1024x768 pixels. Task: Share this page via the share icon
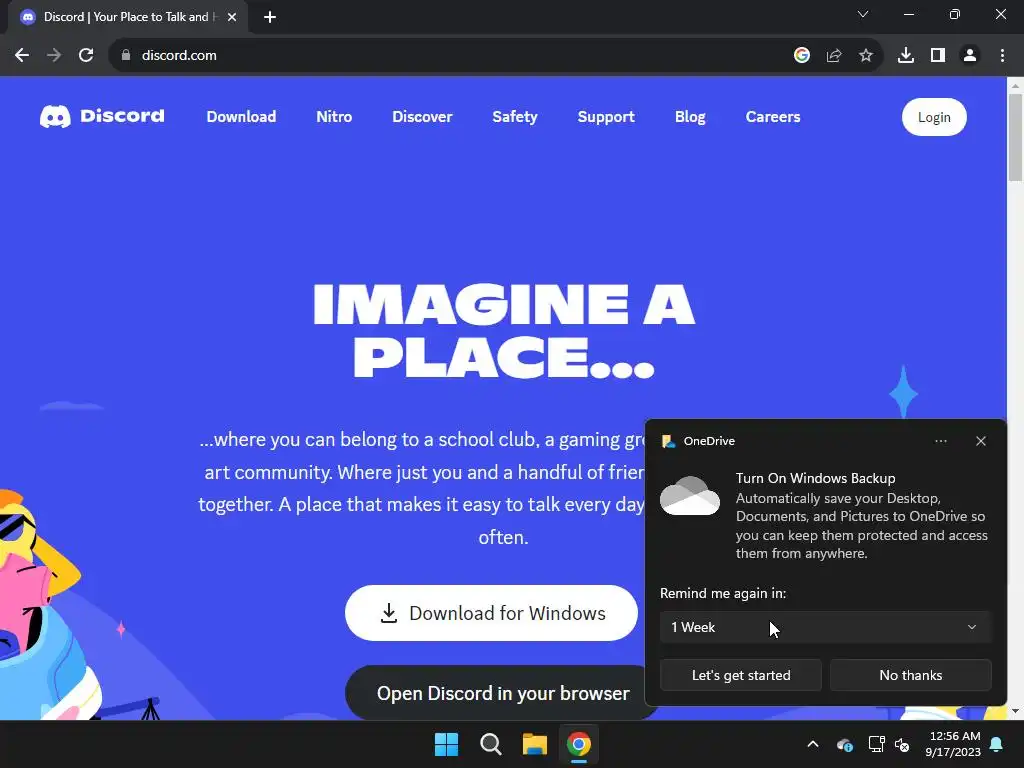(833, 56)
